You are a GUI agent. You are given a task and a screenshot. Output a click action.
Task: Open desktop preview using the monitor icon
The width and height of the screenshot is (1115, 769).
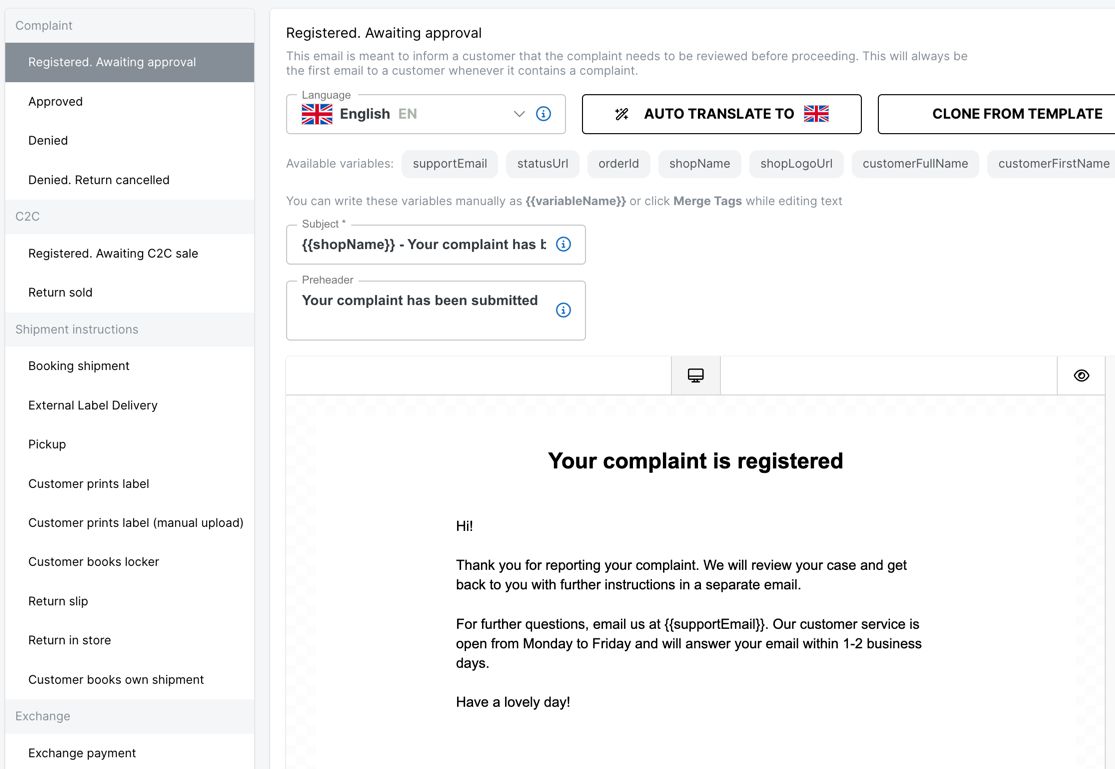pos(696,374)
